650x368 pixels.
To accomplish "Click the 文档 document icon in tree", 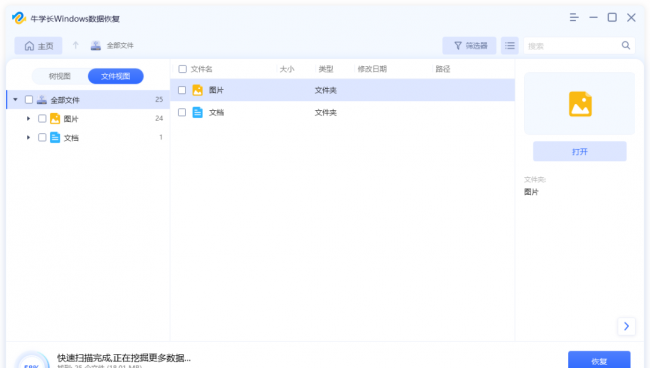I will click(x=55, y=137).
